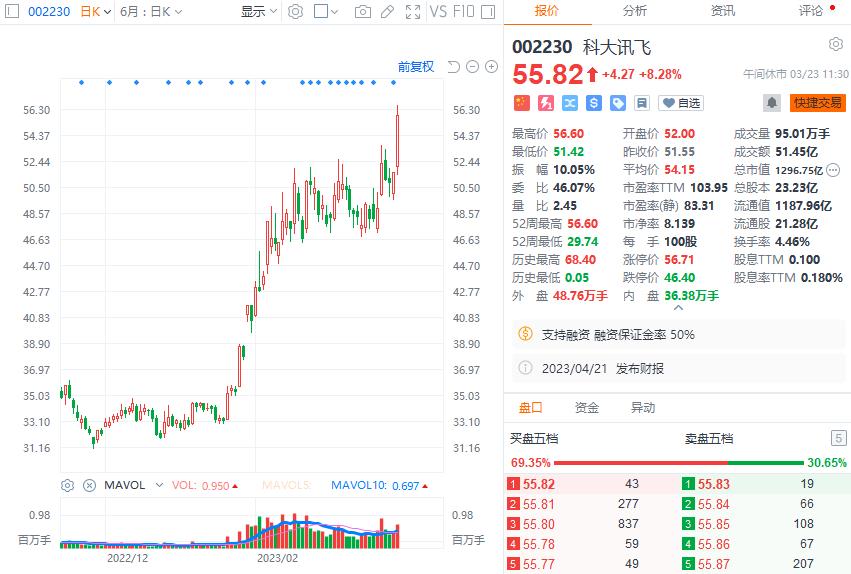Select the 盘口 tab
Viewport: 851px width, 574px height.
point(531,407)
